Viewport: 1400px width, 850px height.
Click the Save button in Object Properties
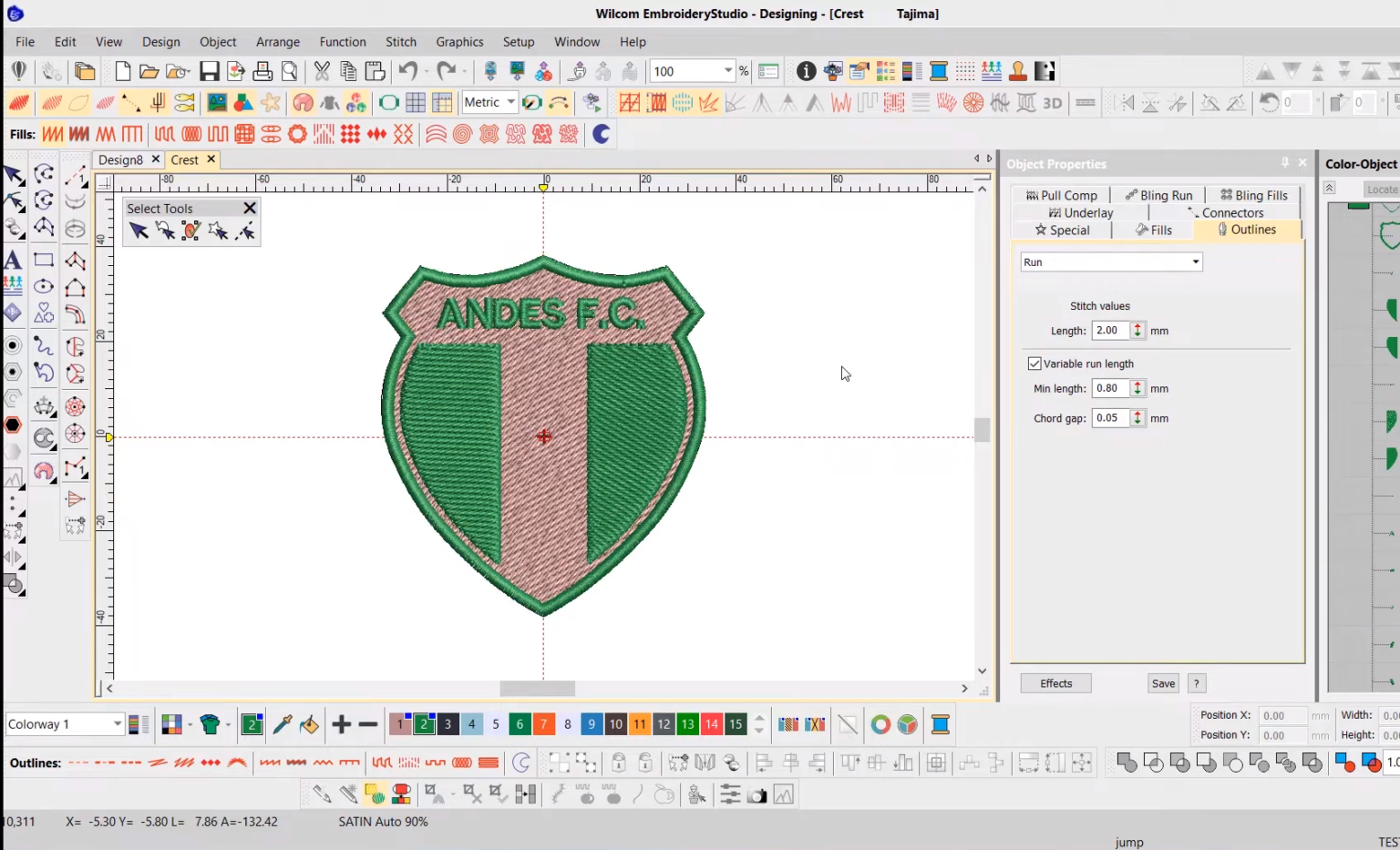(1162, 683)
